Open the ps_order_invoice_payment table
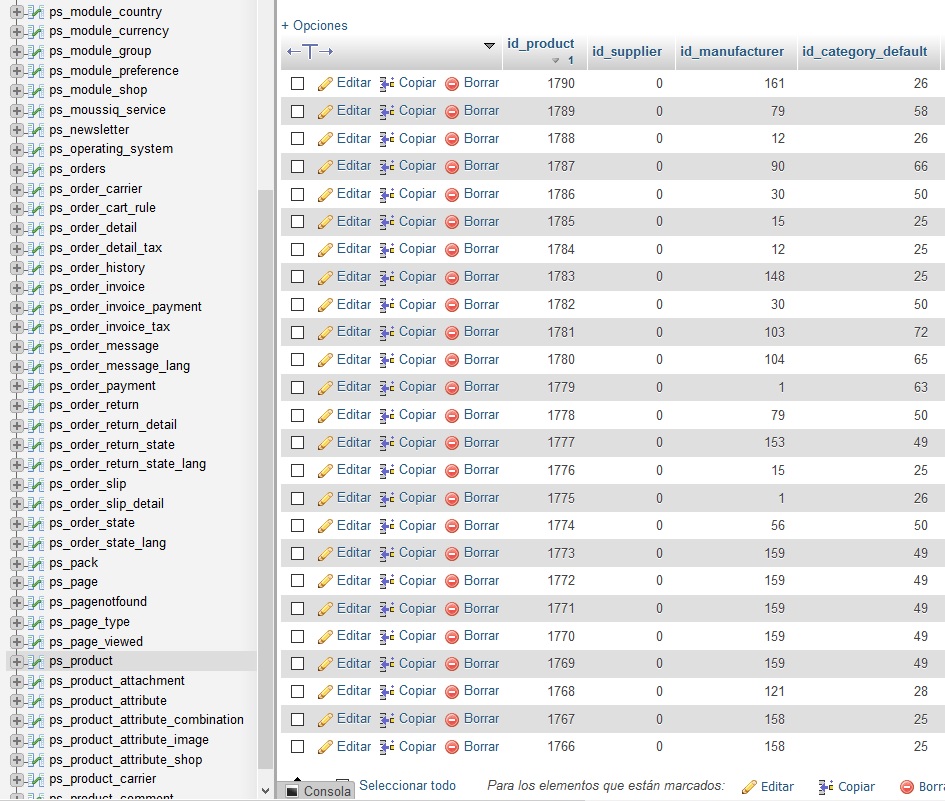The height and width of the screenshot is (801, 945). [125, 307]
